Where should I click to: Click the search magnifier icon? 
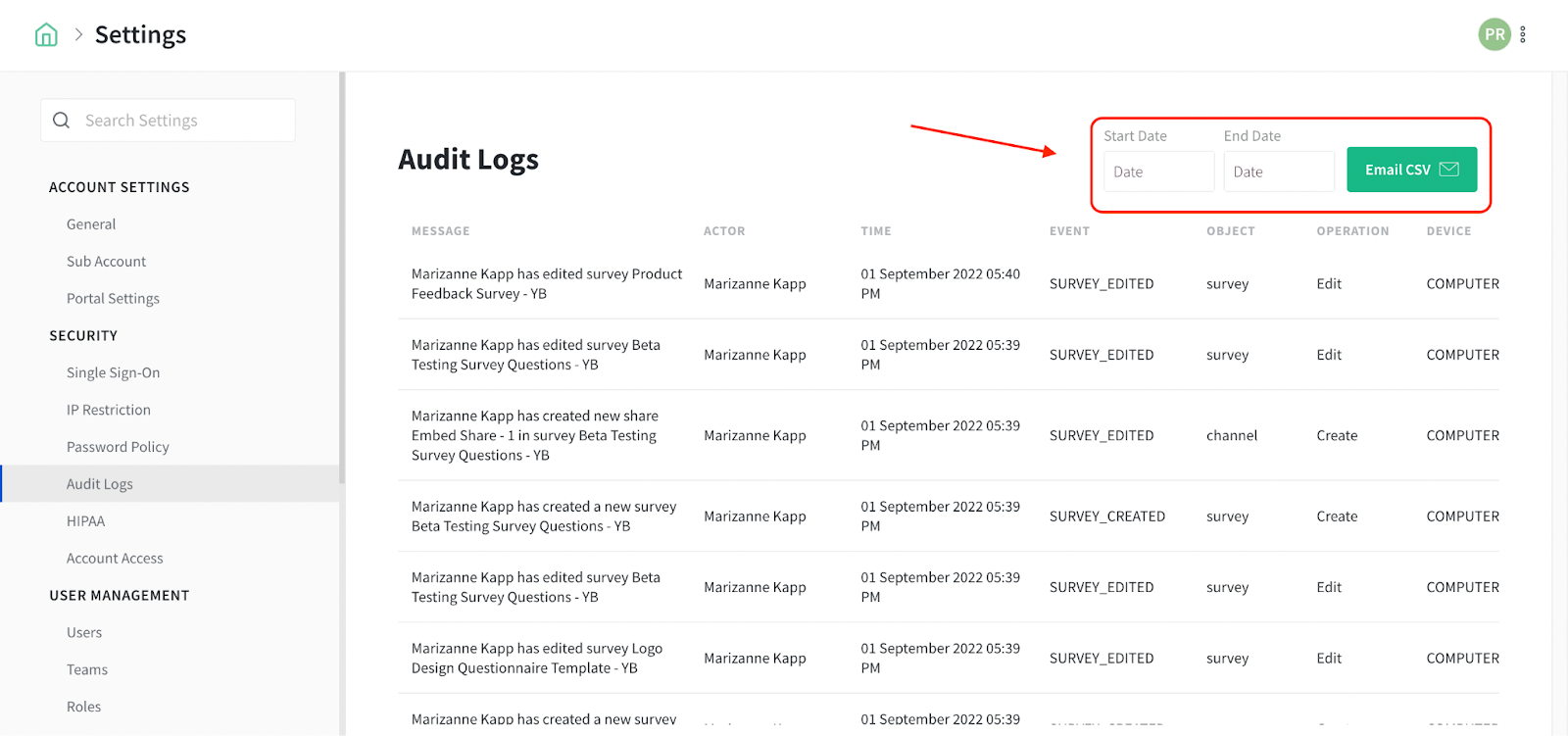[x=61, y=121]
